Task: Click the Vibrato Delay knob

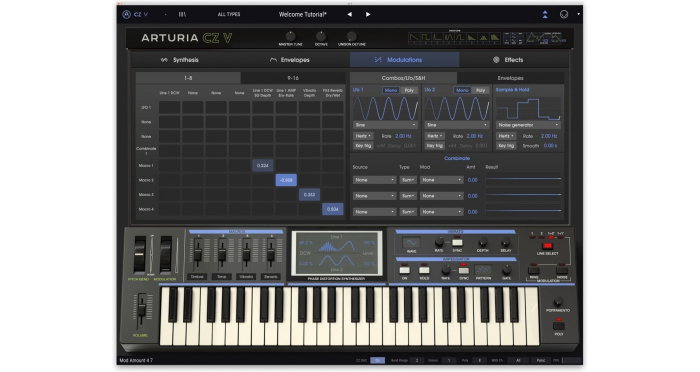Action: [x=505, y=243]
